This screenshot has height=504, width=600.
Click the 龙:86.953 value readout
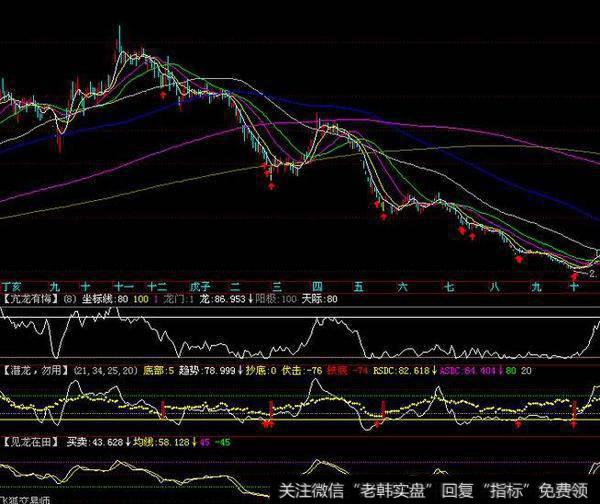[x=224, y=297]
